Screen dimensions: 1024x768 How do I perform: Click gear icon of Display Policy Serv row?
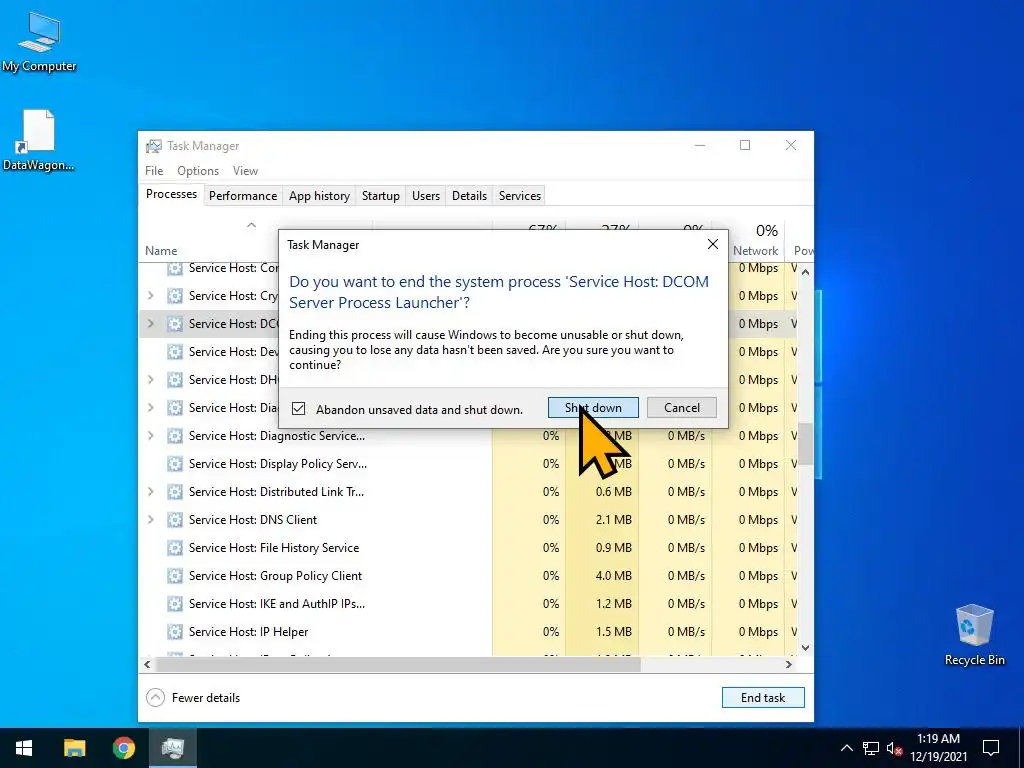(x=174, y=464)
